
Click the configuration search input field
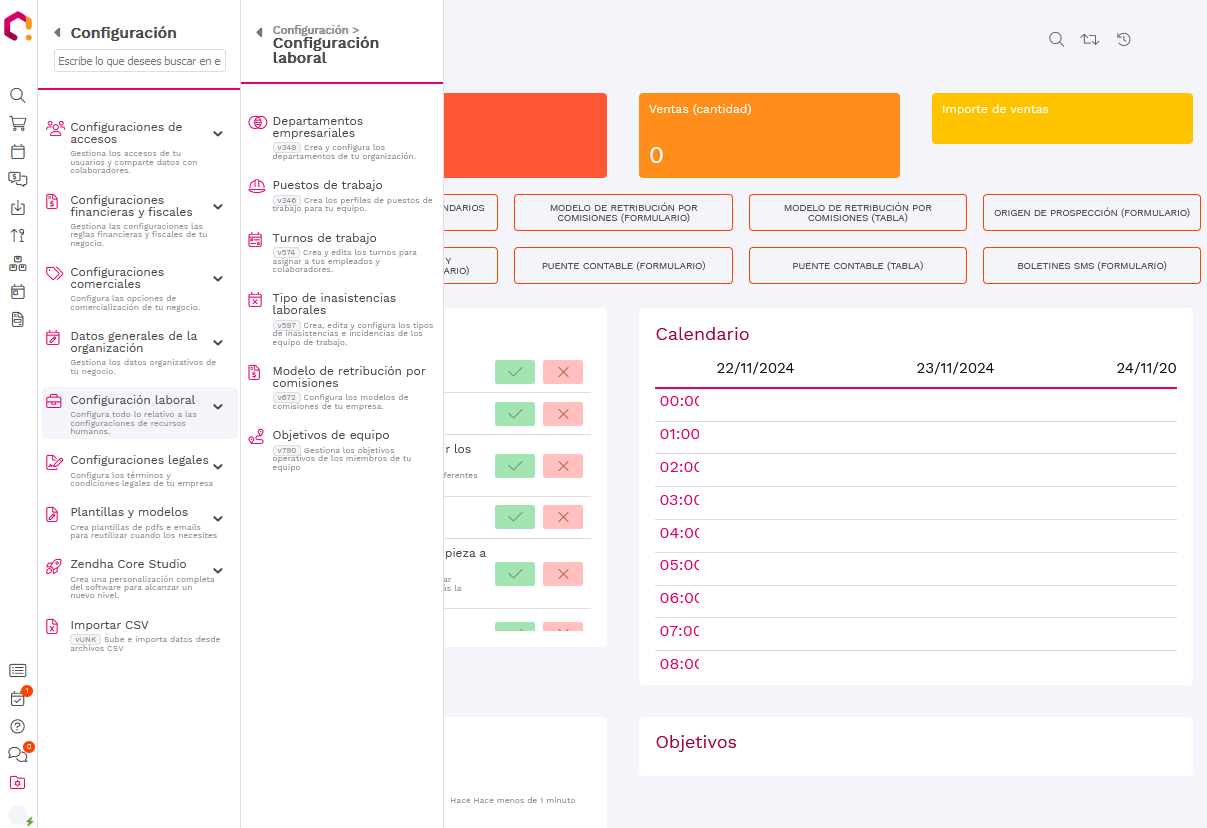click(x=140, y=61)
